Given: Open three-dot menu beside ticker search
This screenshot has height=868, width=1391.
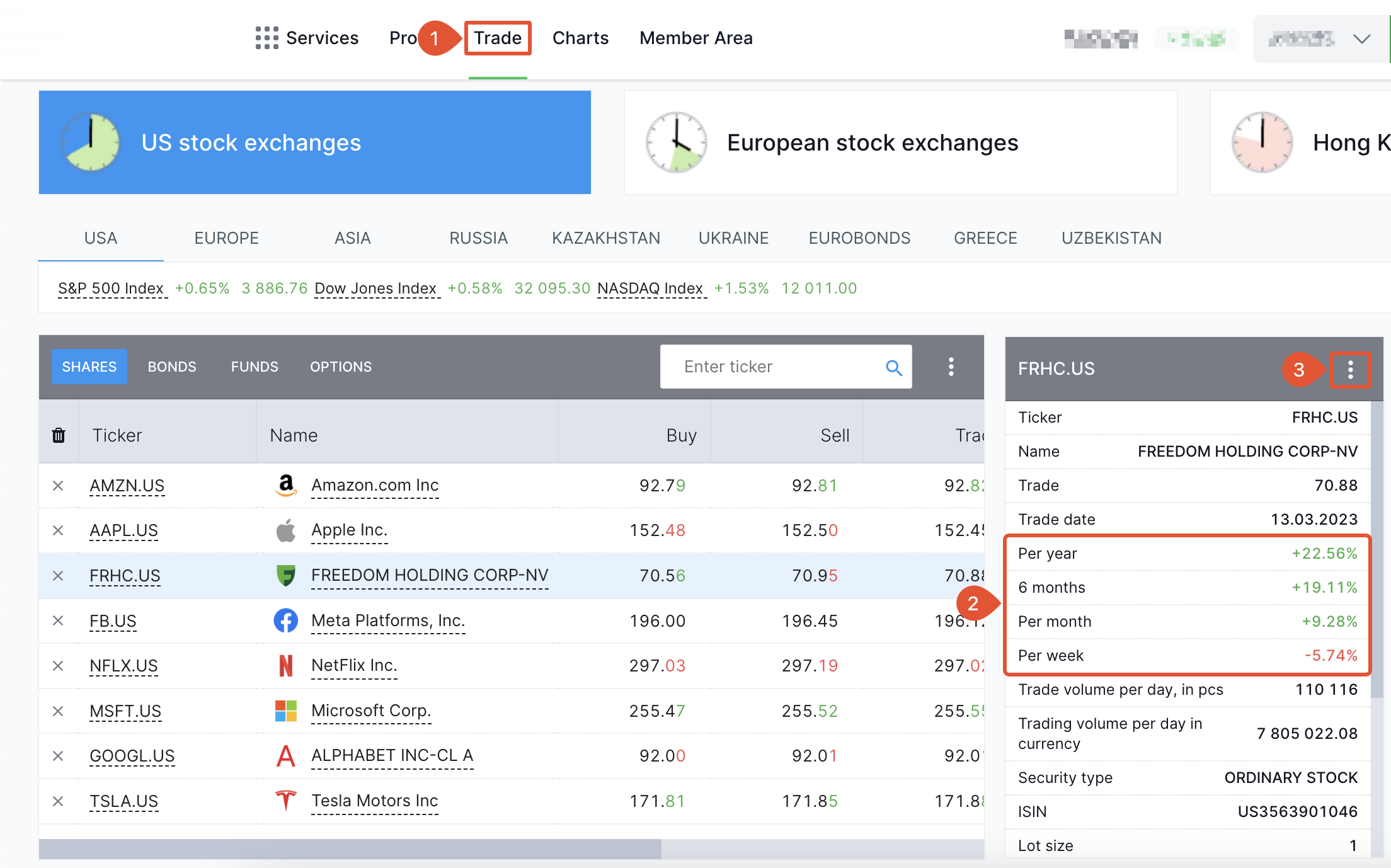Looking at the screenshot, I should (x=951, y=367).
